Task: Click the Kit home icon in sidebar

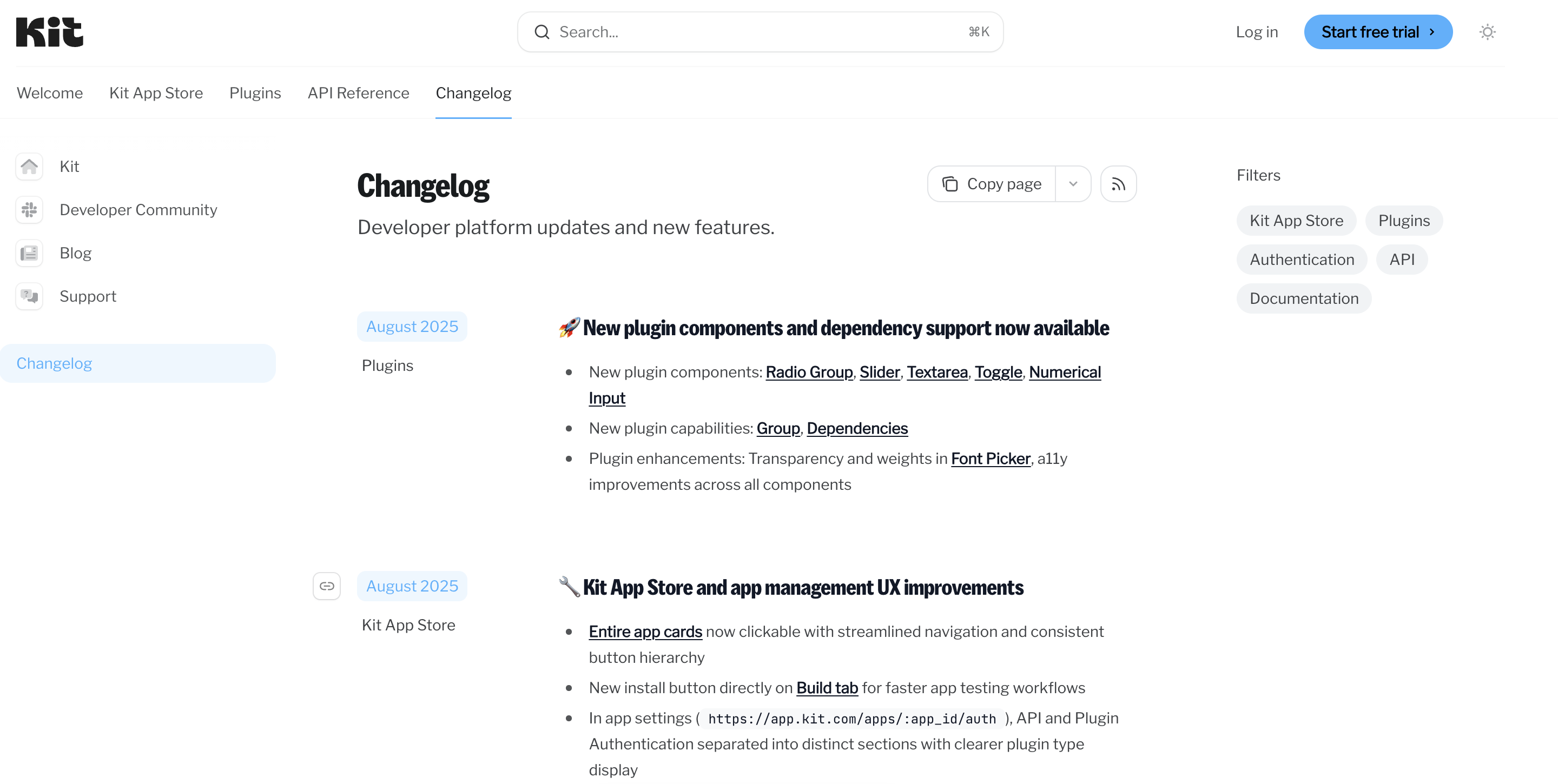Action: [29, 166]
